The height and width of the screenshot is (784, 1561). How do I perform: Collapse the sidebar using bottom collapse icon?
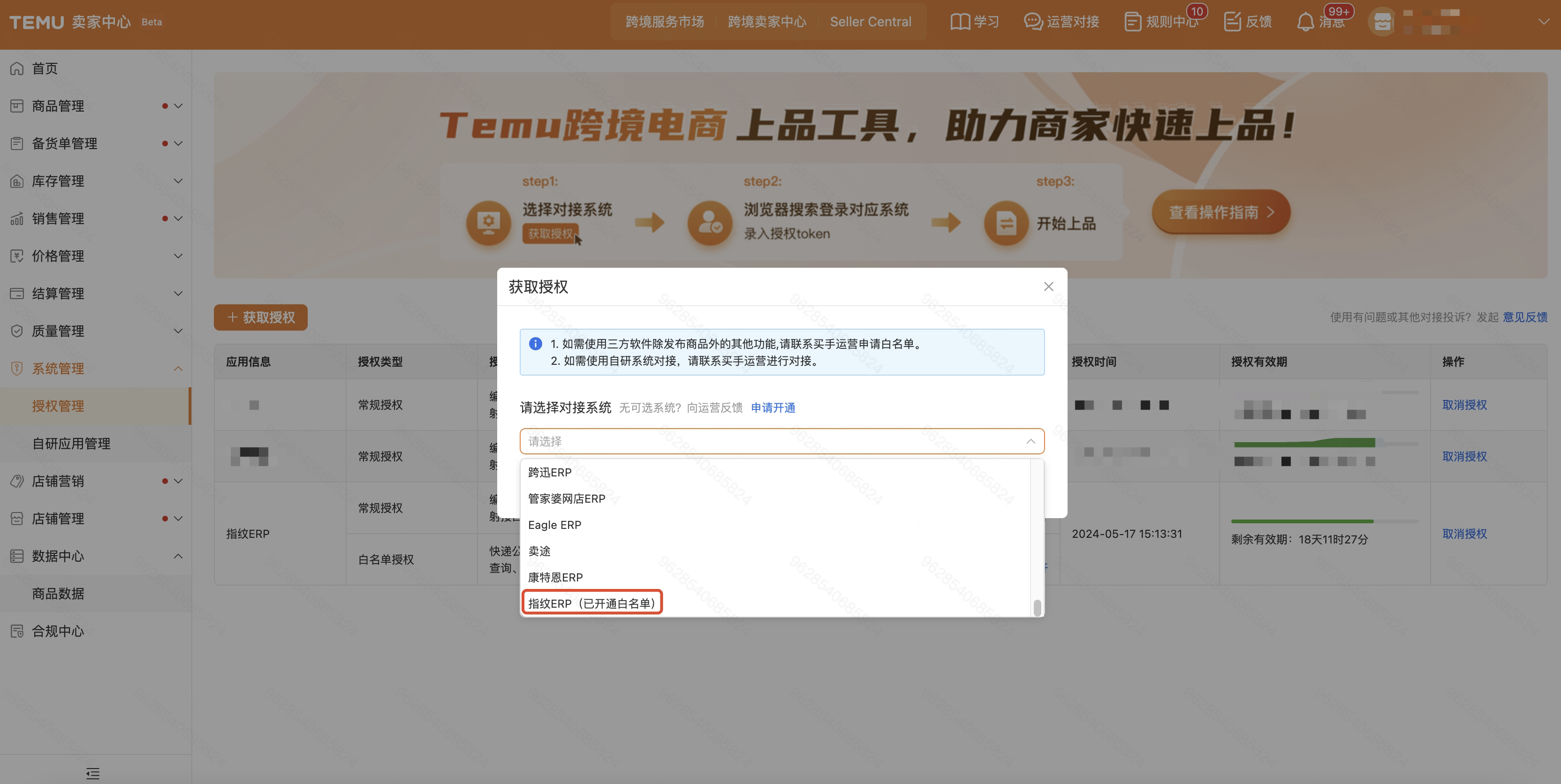tap(93, 773)
